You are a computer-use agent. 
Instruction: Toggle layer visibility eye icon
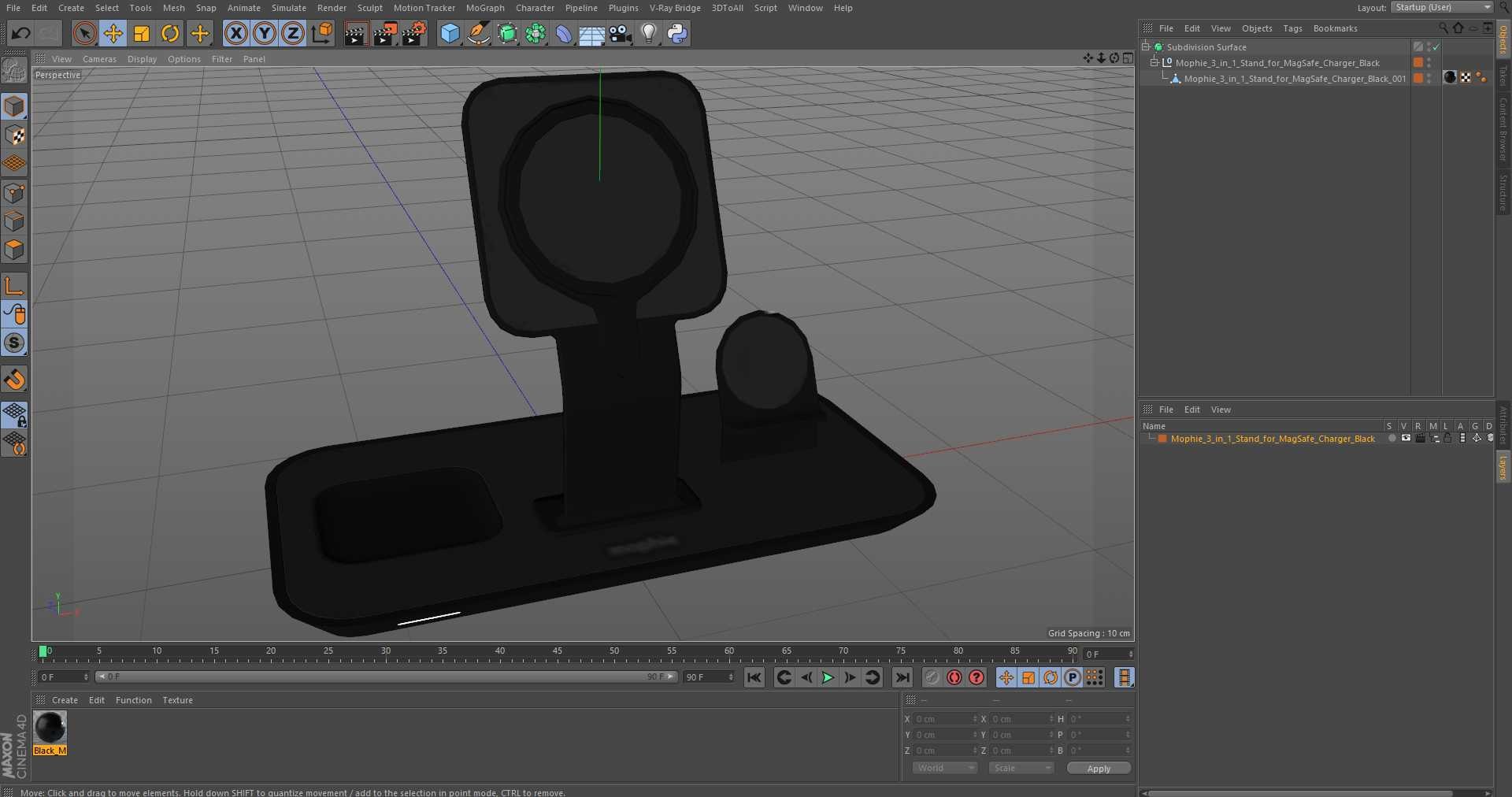1406,439
